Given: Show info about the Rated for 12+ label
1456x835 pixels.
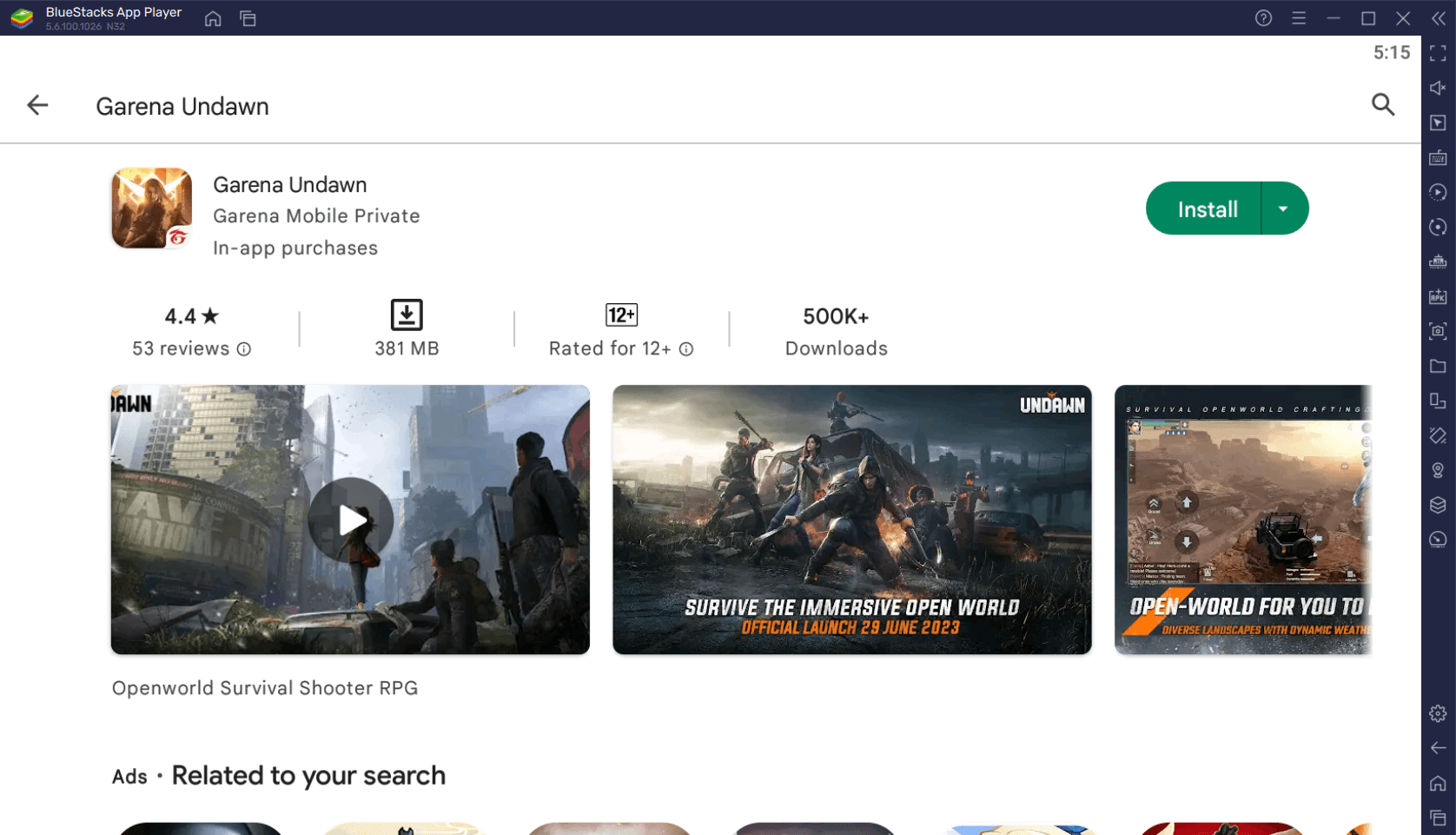Looking at the screenshot, I should pos(686,349).
